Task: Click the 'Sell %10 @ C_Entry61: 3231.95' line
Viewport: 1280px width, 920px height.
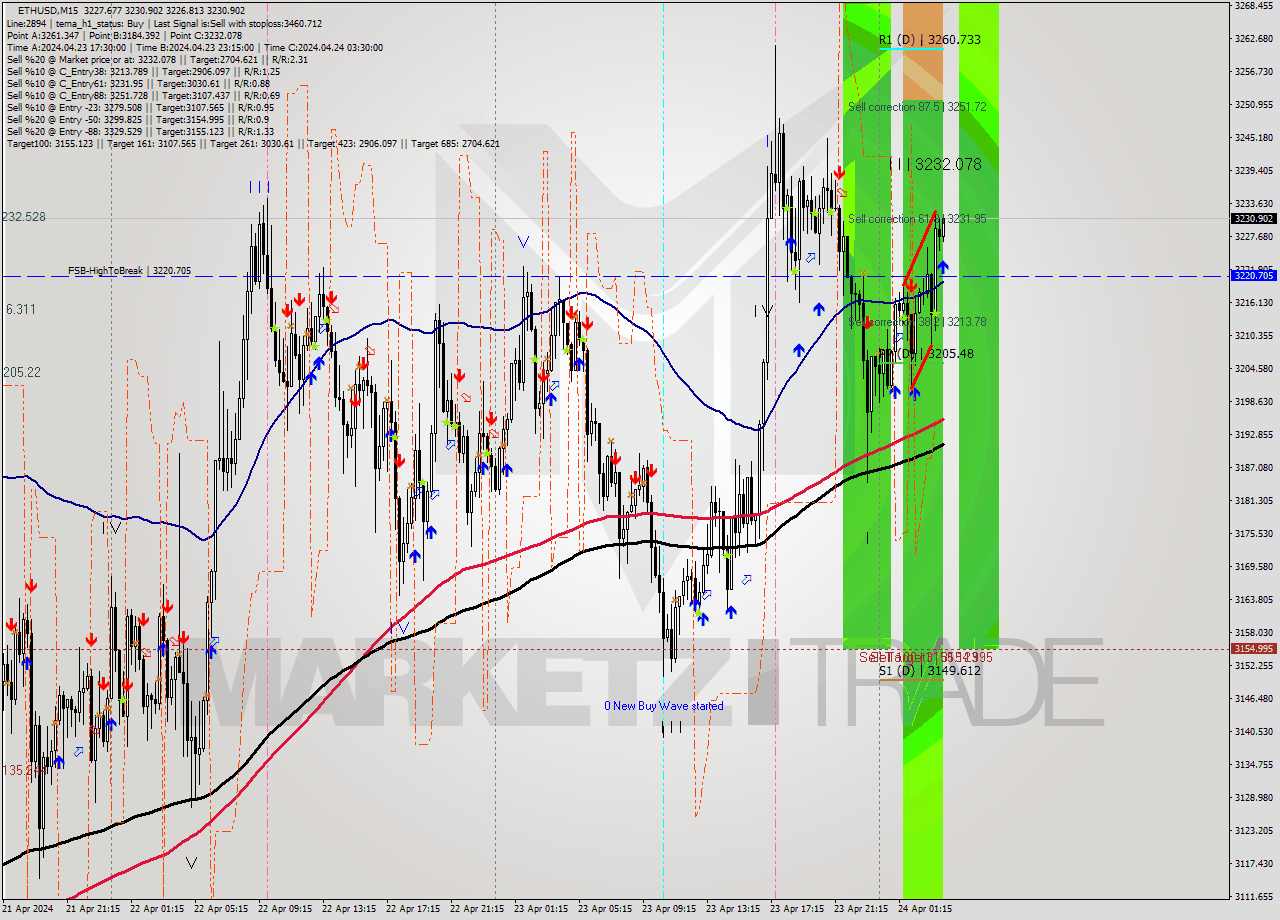Action: 138,83
